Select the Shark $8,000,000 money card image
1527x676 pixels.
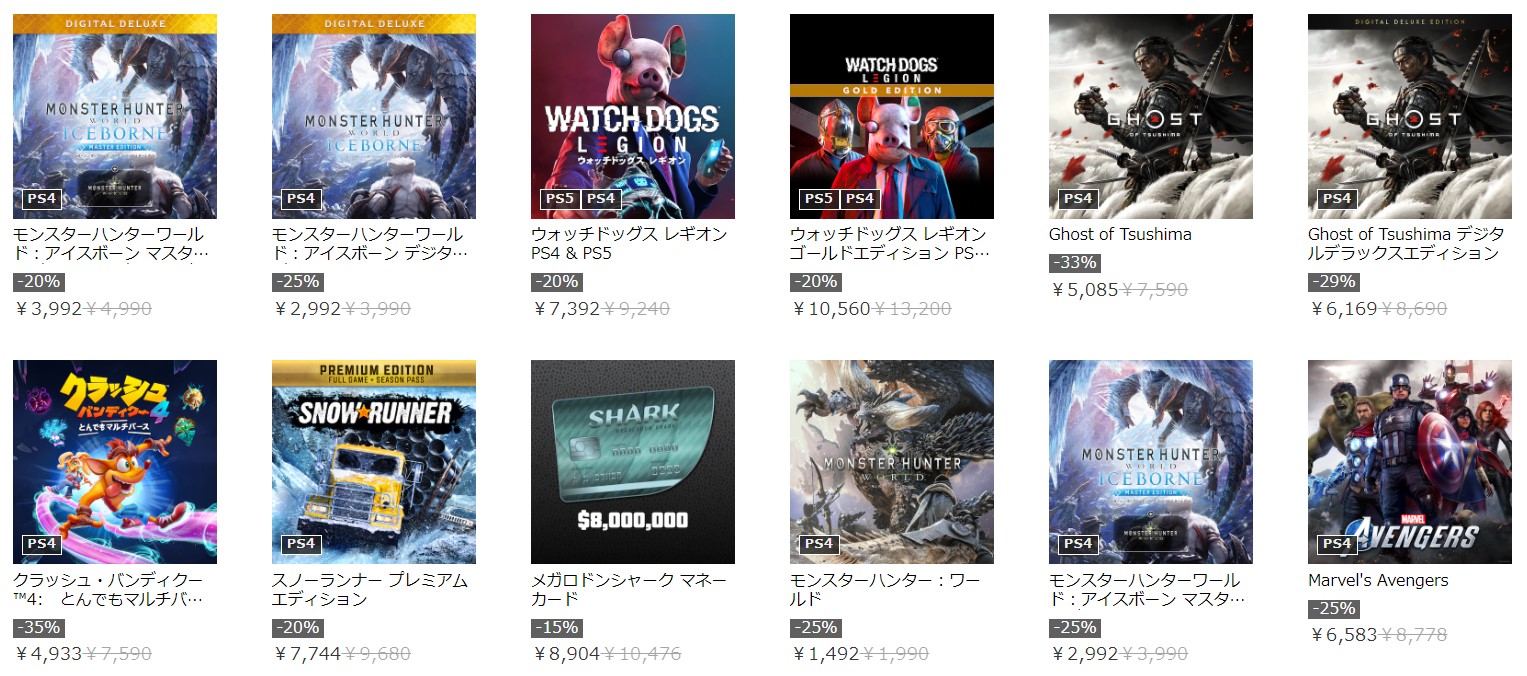[632, 462]
